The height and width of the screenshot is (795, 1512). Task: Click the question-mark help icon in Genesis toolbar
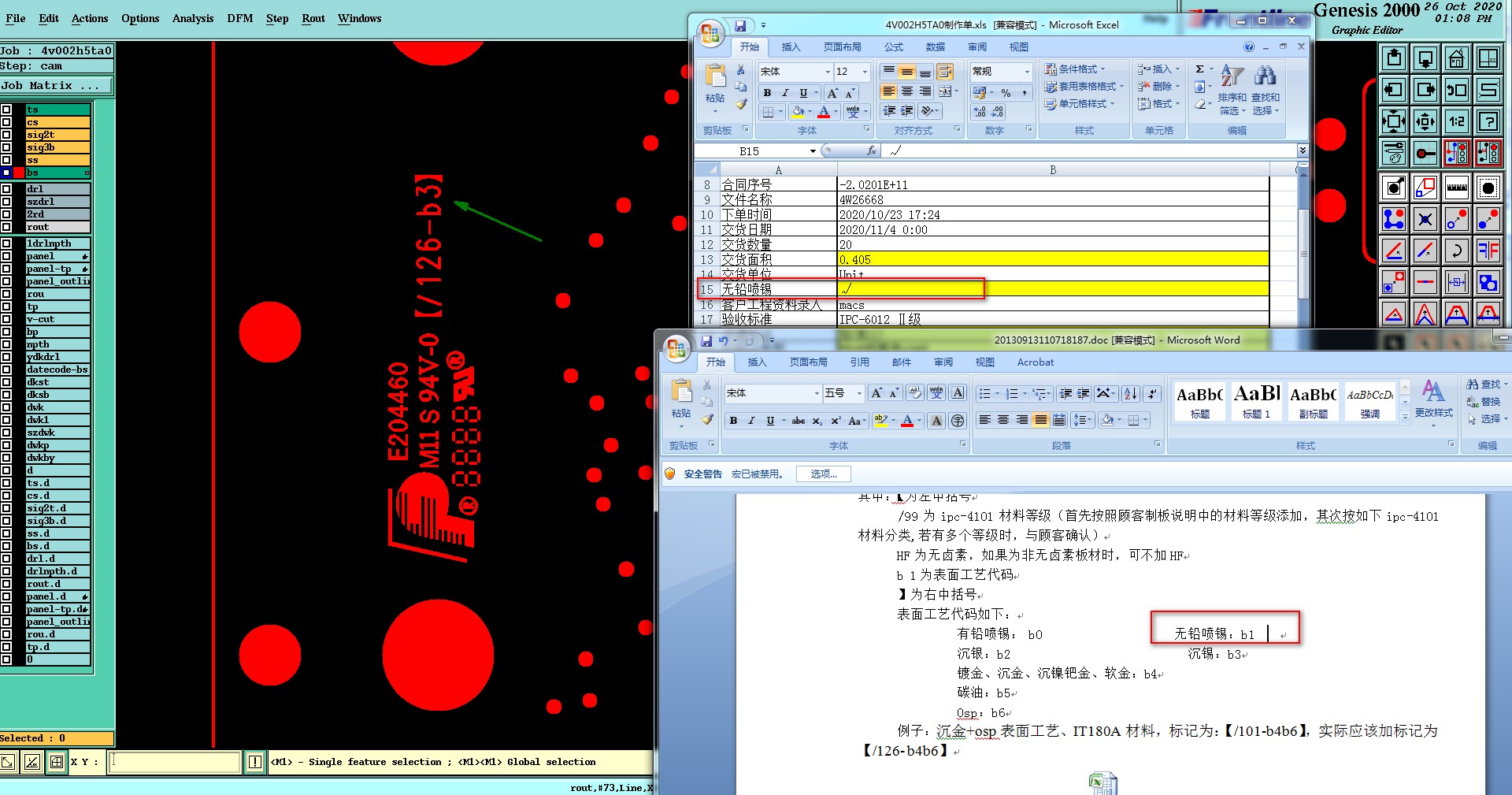pos(1488,121)
